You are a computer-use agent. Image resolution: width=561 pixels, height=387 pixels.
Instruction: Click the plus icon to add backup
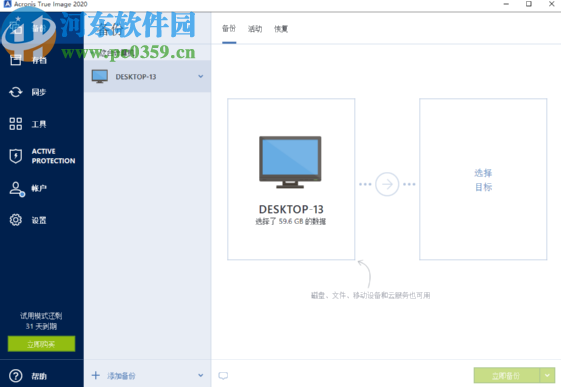tap(96, 375)
